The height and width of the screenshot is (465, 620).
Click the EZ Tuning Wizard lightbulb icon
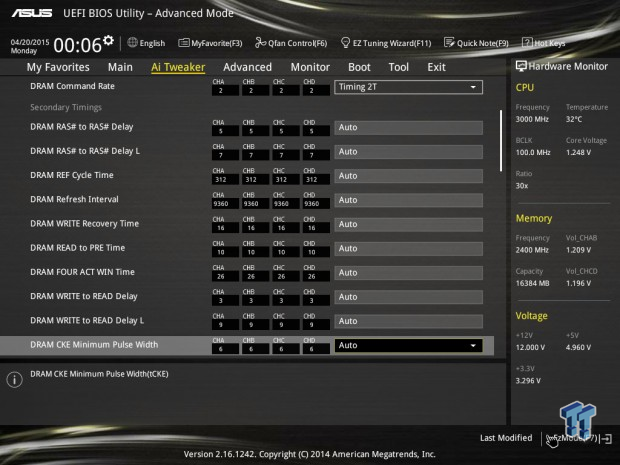[x=345, y=43]
